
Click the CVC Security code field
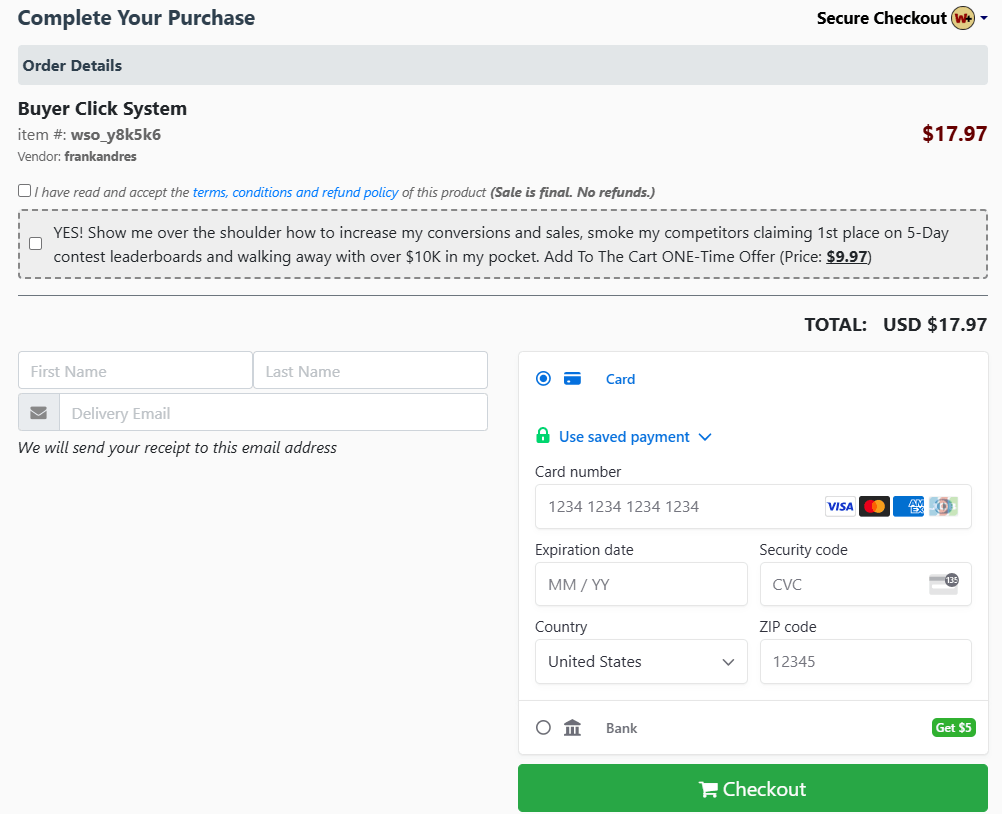pyautogui.click(x=865, y=584)
